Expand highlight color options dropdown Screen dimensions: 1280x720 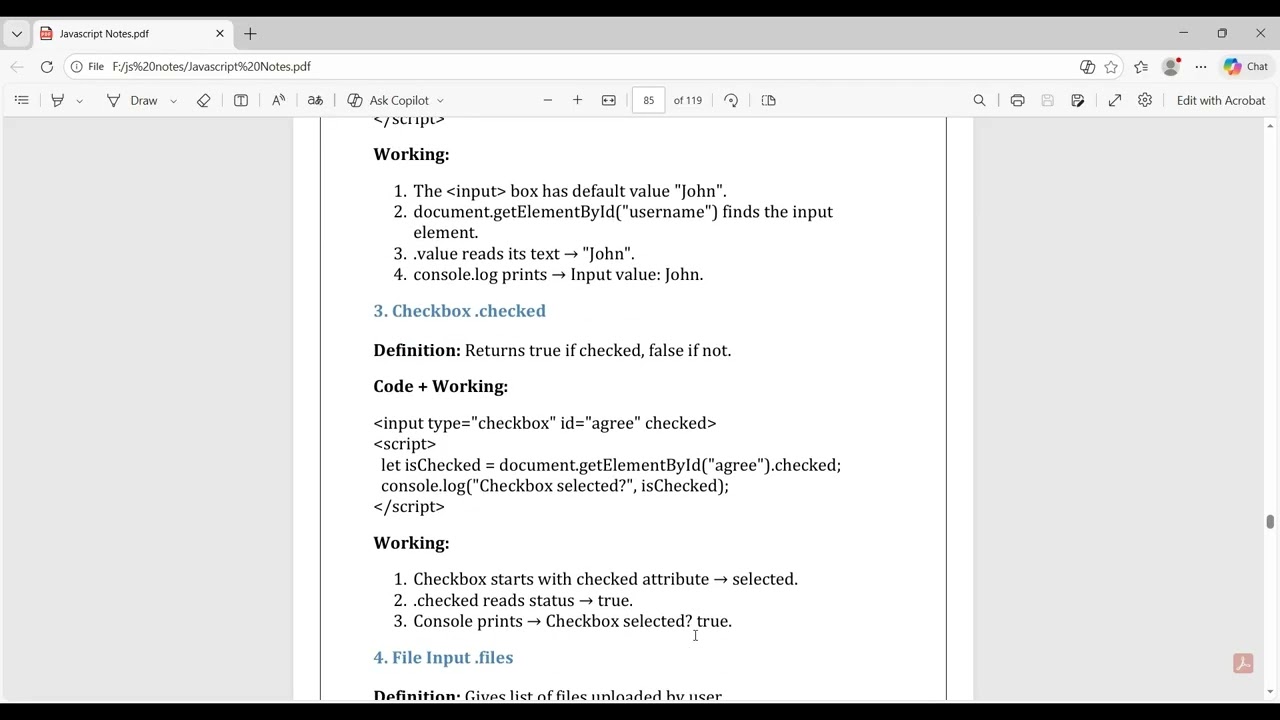tap(79, 101)
